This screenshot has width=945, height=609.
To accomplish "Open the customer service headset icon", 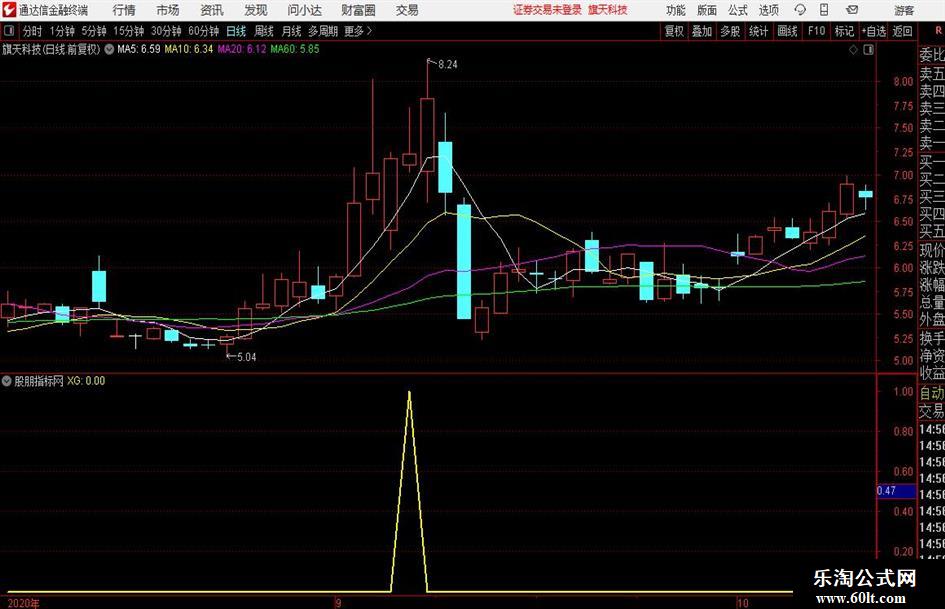I will coord(800,10).
